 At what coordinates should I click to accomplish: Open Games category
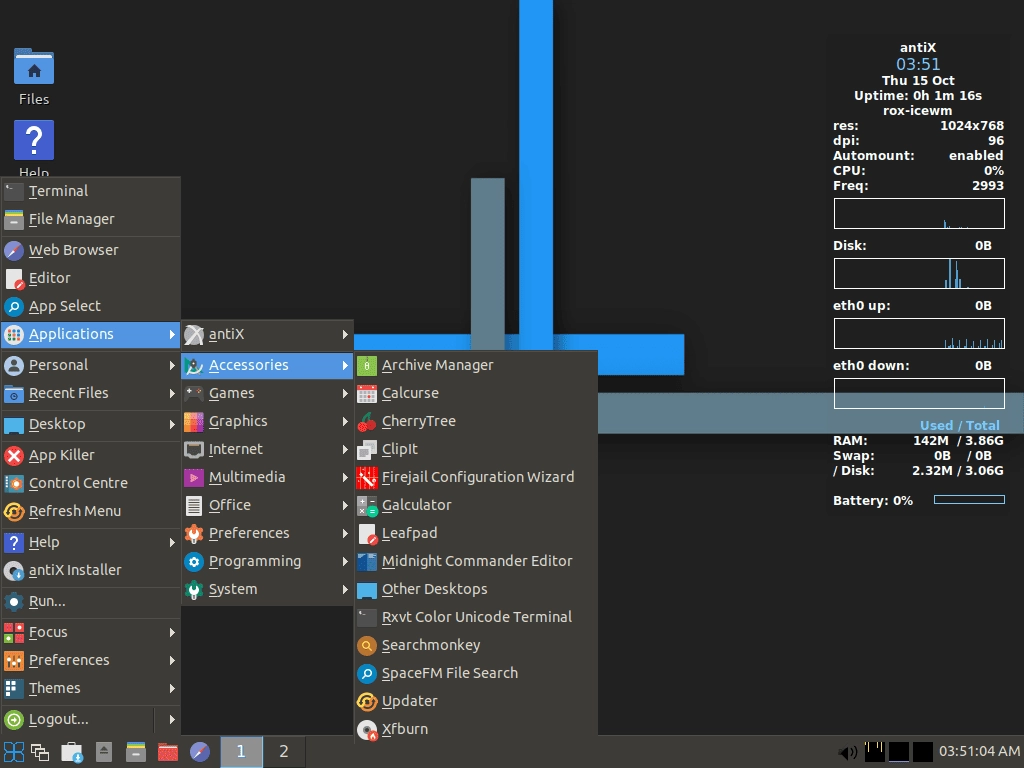(x=267, y=394)
